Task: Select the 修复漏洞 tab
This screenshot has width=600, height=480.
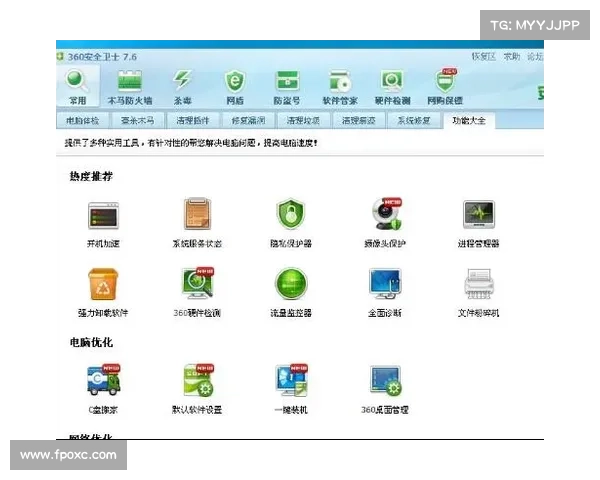Action: pyautogui.click(x=248, y=121)
